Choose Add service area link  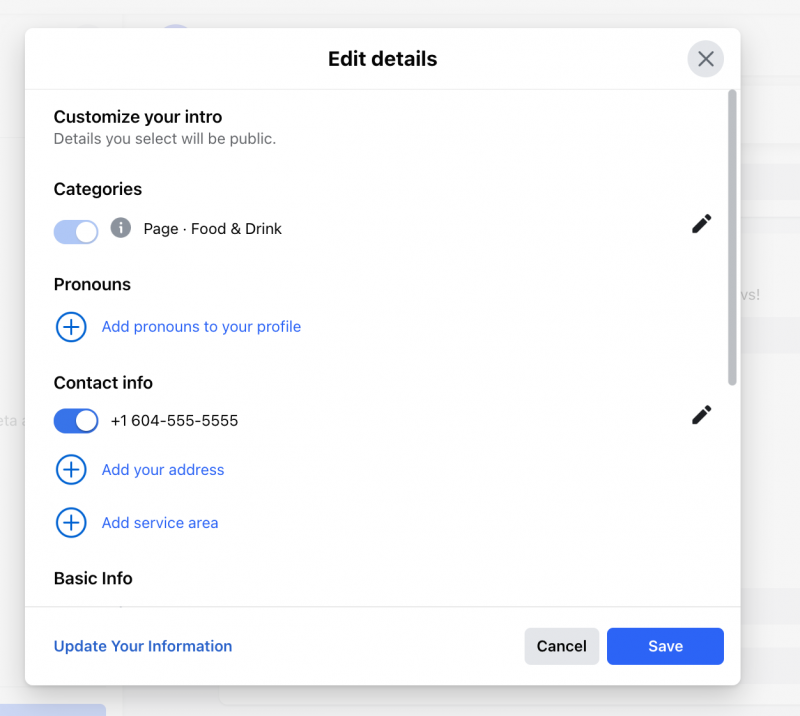[160, 523]
